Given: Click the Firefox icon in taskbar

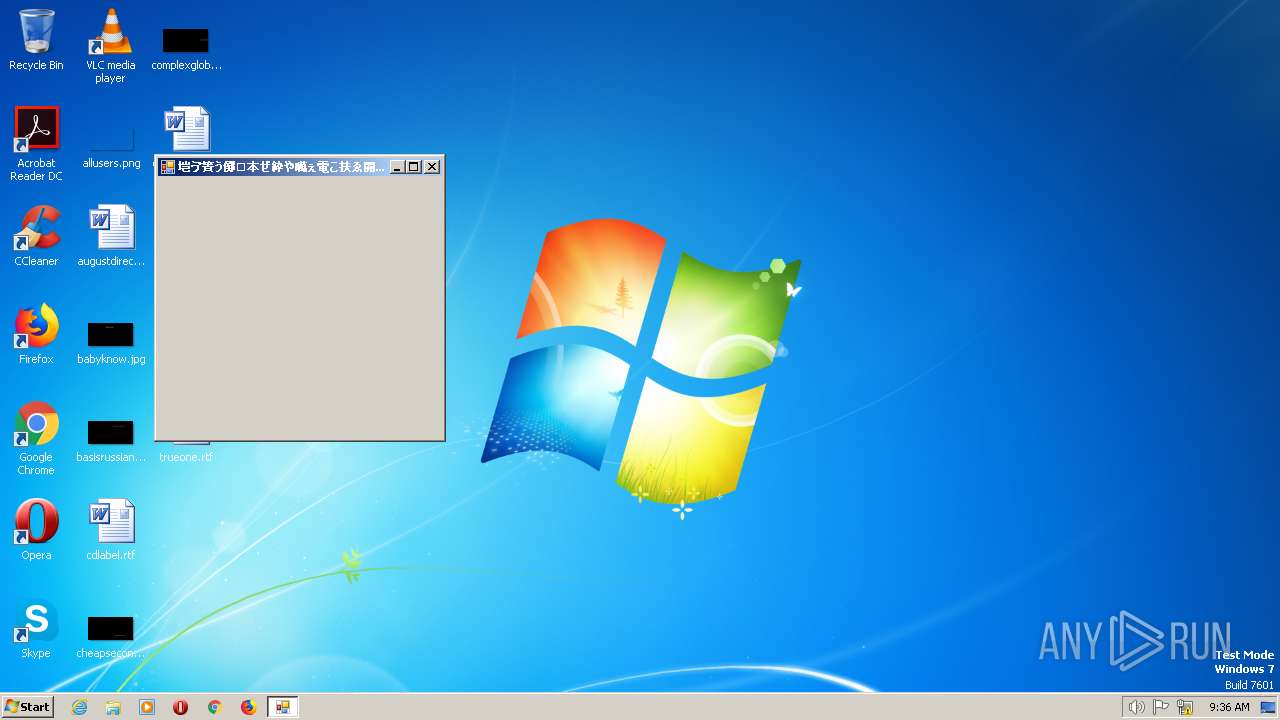Looking at the screenshot, I should click(248, 707).
